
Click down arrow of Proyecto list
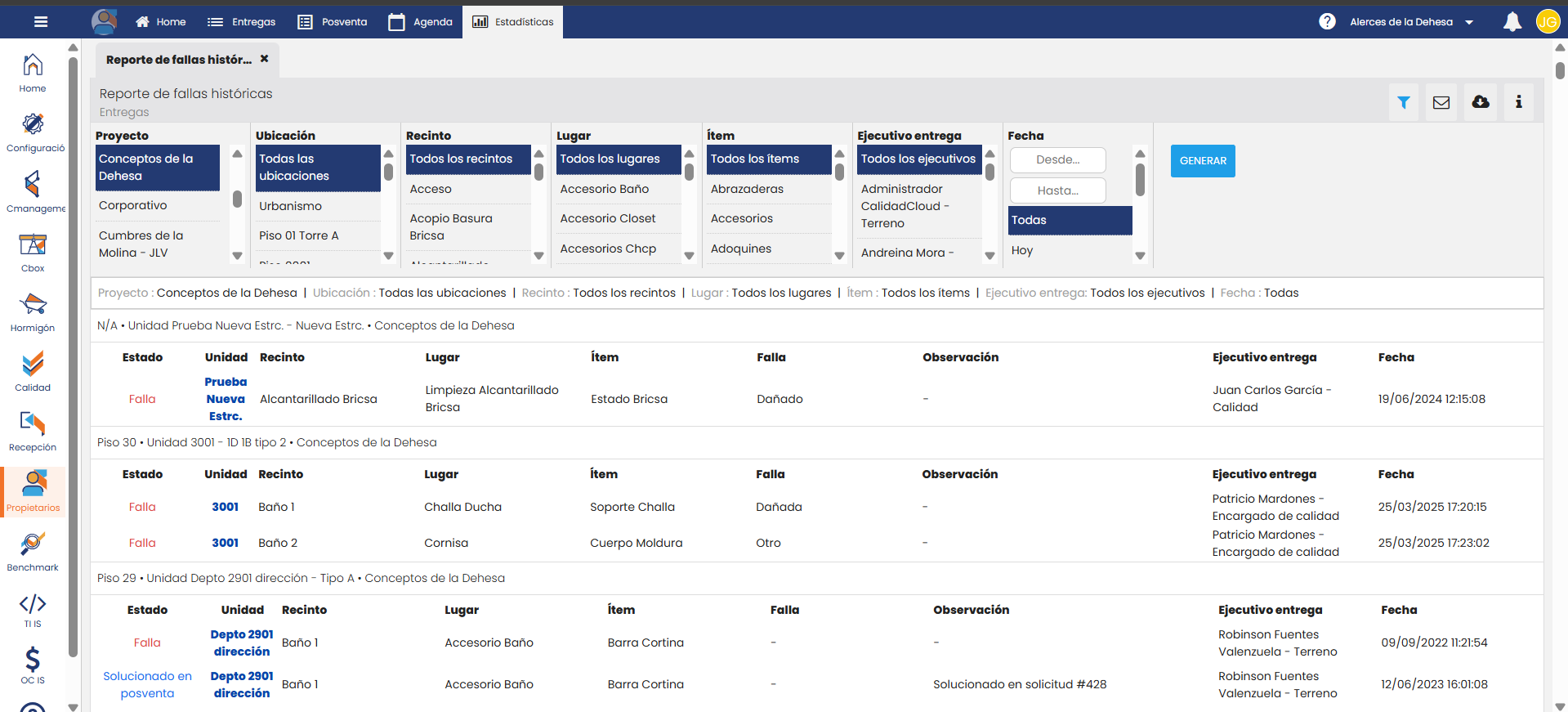pyautogui.click(x=237, y=256)
